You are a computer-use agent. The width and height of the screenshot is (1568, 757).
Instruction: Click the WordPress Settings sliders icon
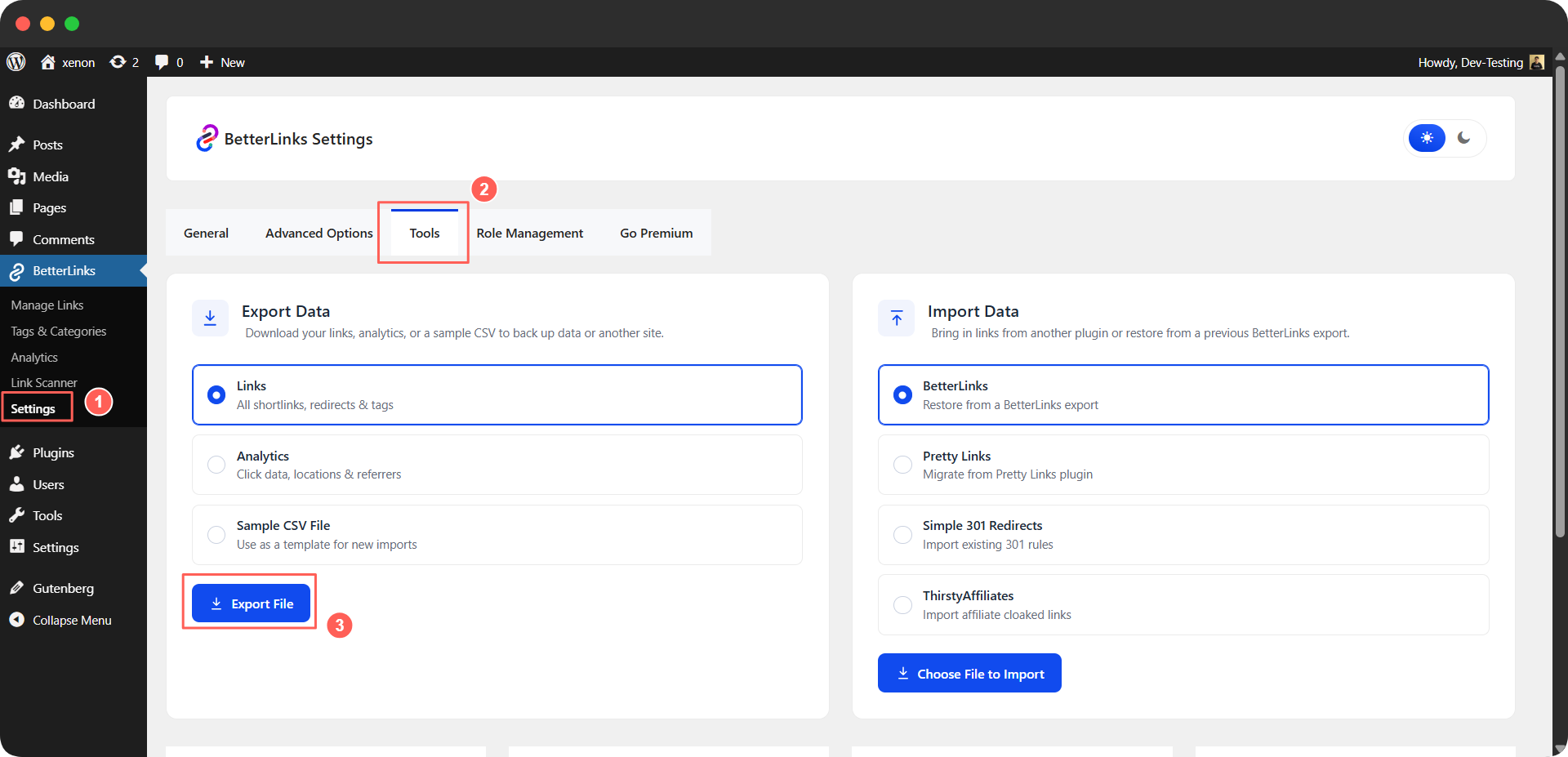click(x=16, y=547)
